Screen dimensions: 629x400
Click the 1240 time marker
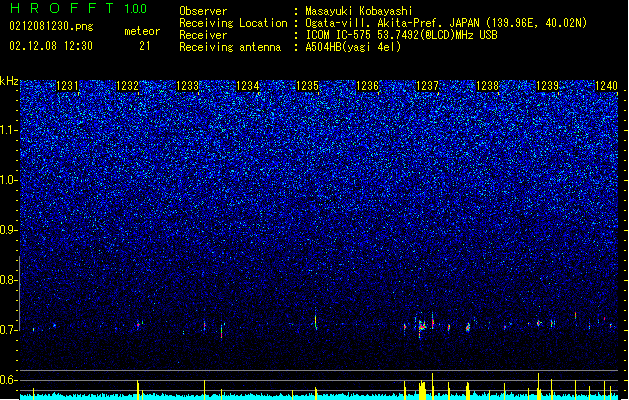607,86
